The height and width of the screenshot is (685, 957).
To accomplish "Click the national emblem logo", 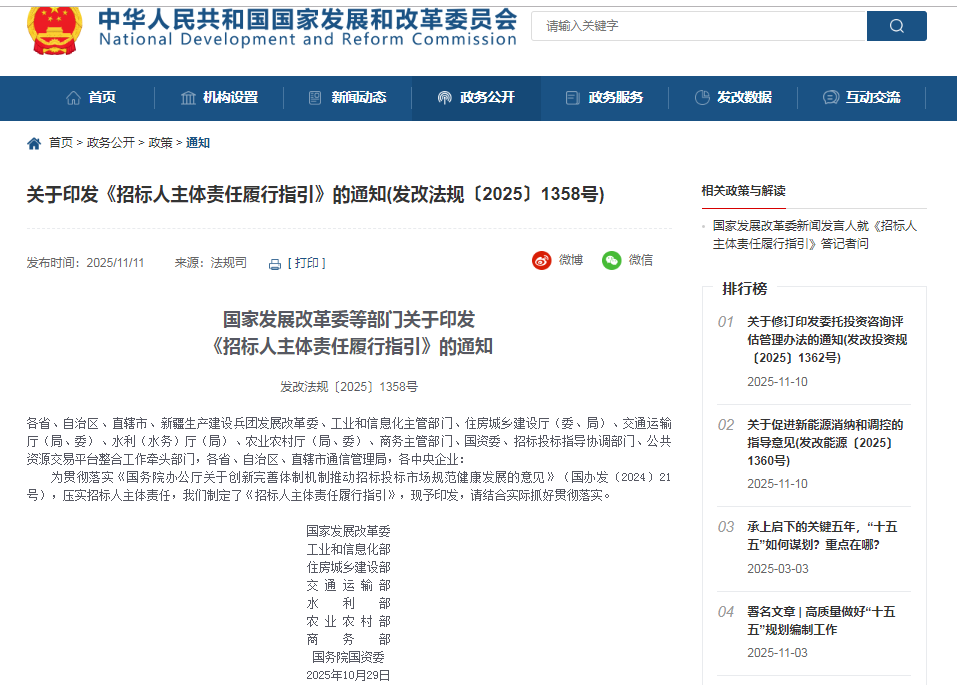I will point(55,31).
